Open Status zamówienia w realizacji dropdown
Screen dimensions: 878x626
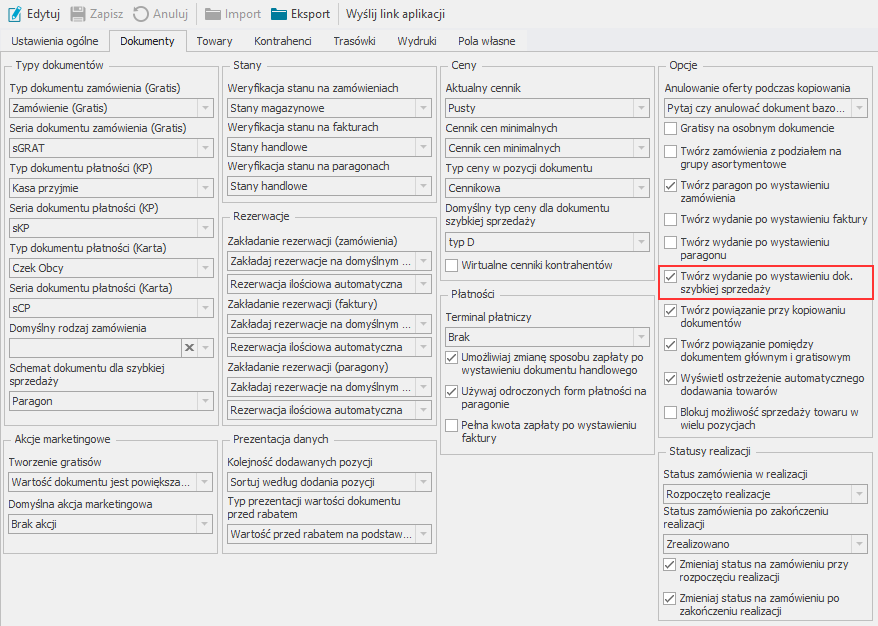[859, 493]
